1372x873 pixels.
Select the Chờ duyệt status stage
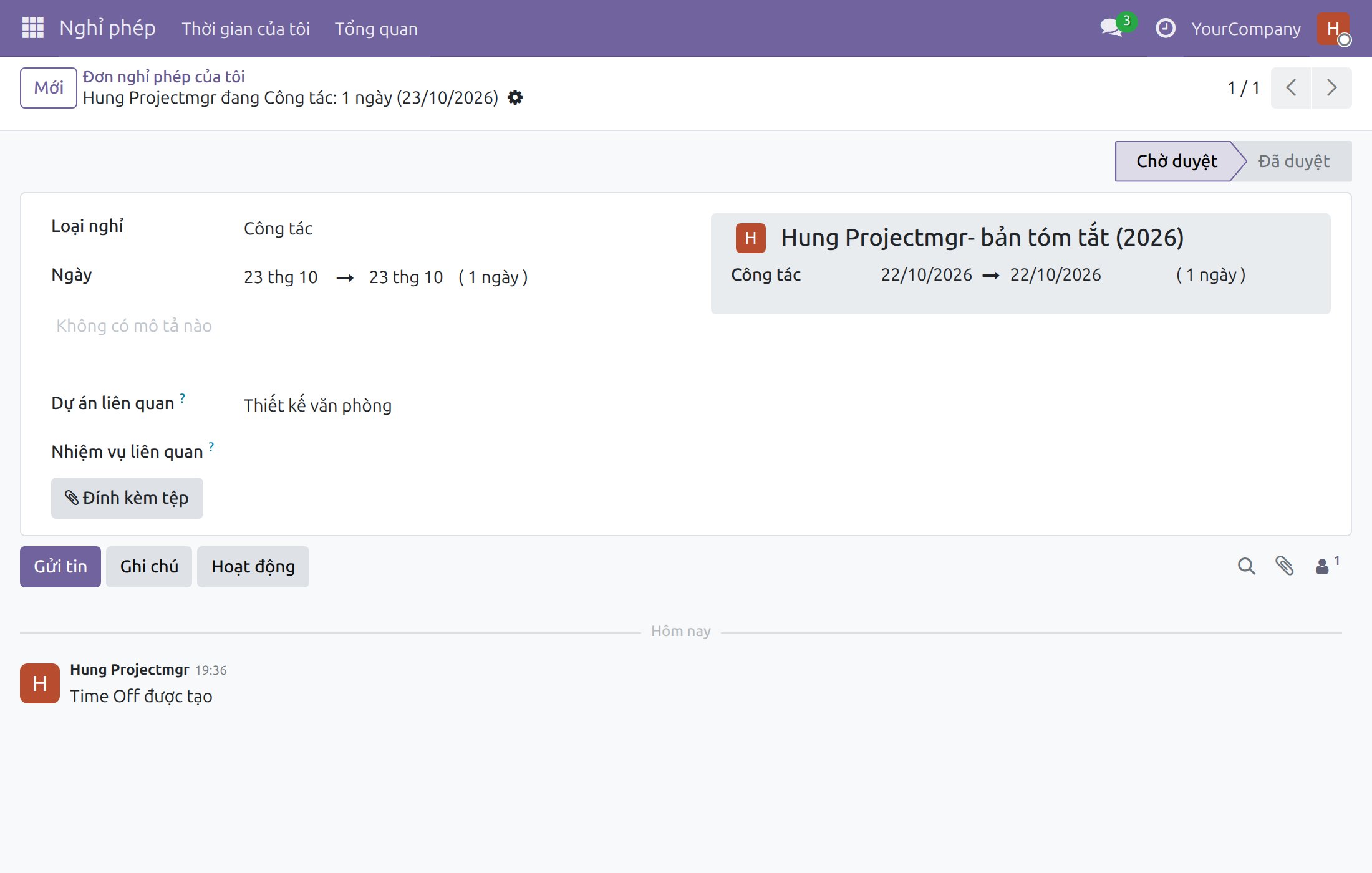(x=1176, y=161)
